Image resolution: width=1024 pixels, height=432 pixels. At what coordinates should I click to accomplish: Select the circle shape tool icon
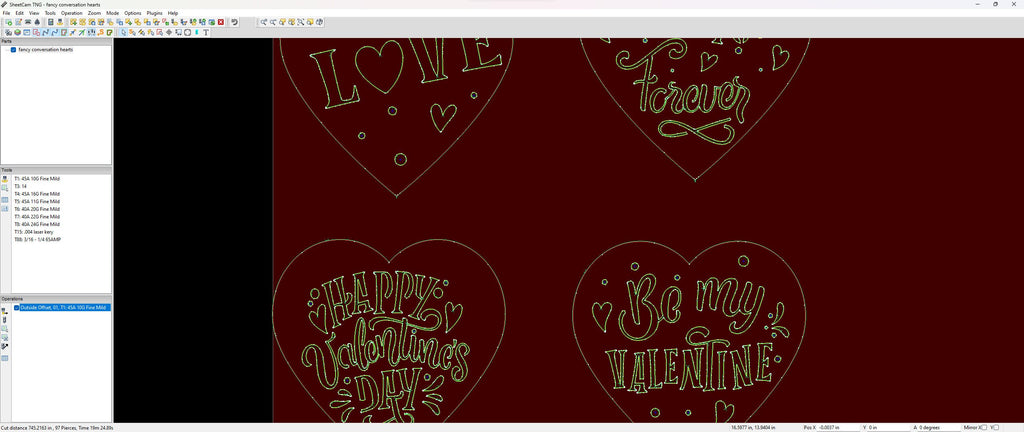tap(187, 32)
